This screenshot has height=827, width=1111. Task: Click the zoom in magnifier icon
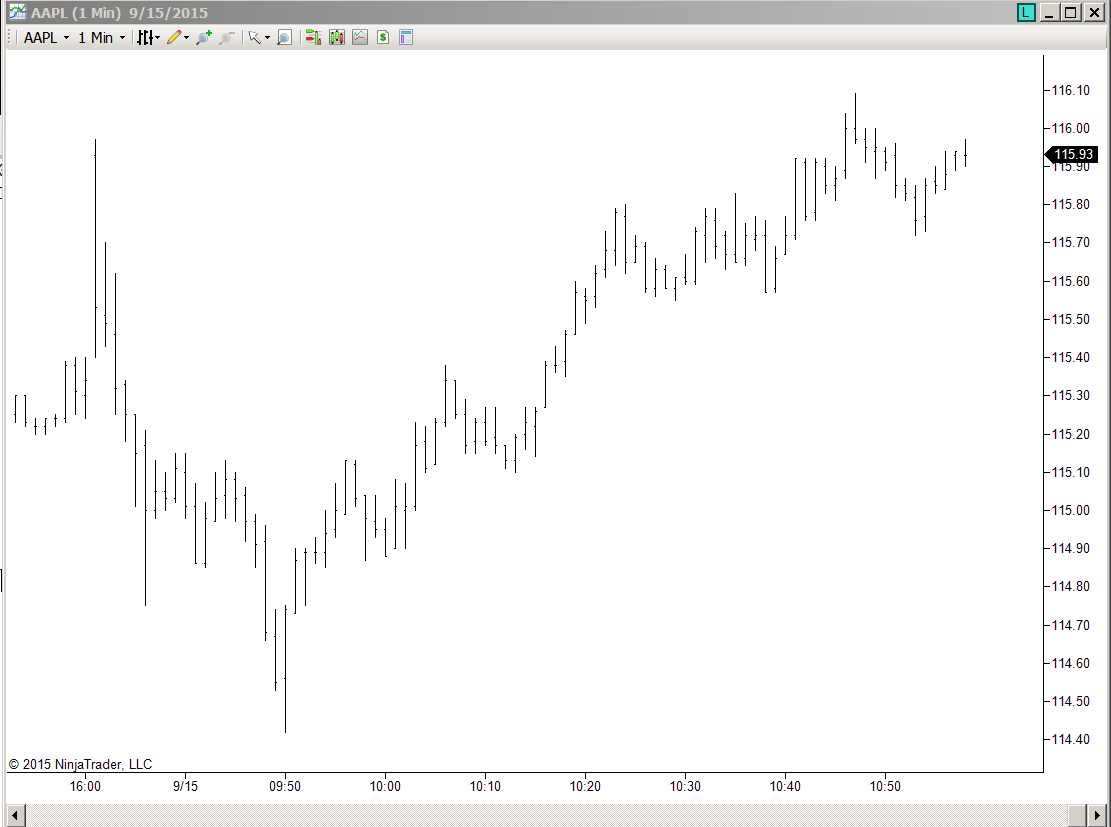coord(204,38)
